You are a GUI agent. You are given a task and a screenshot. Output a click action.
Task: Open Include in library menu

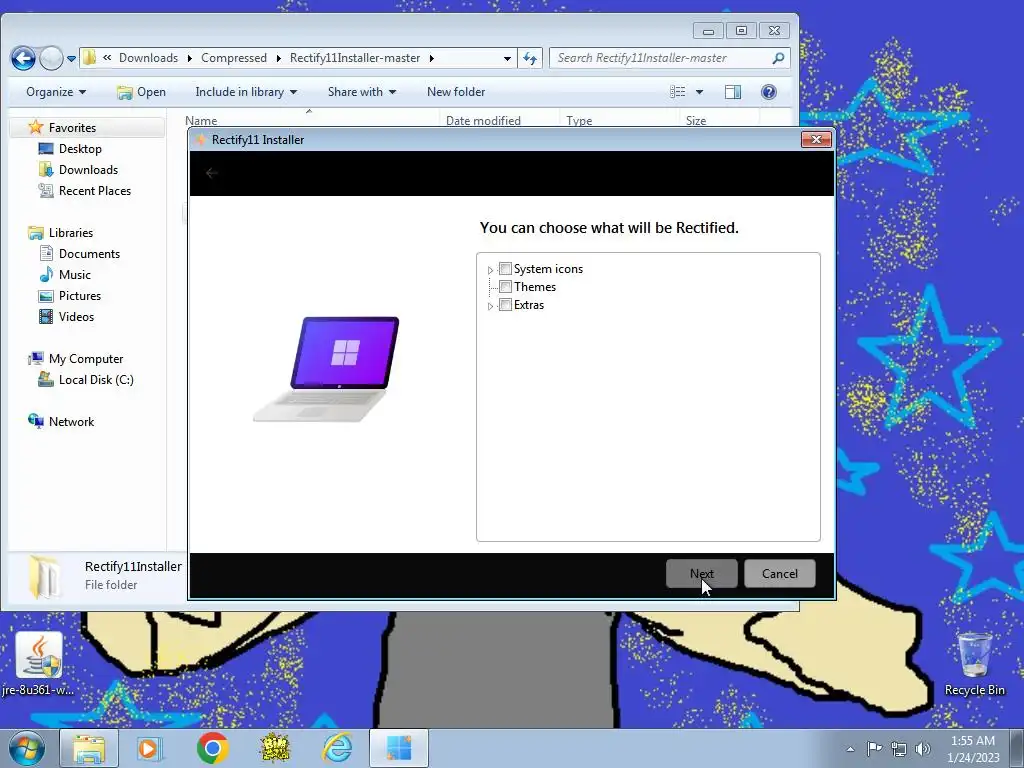tap(246, 92)
